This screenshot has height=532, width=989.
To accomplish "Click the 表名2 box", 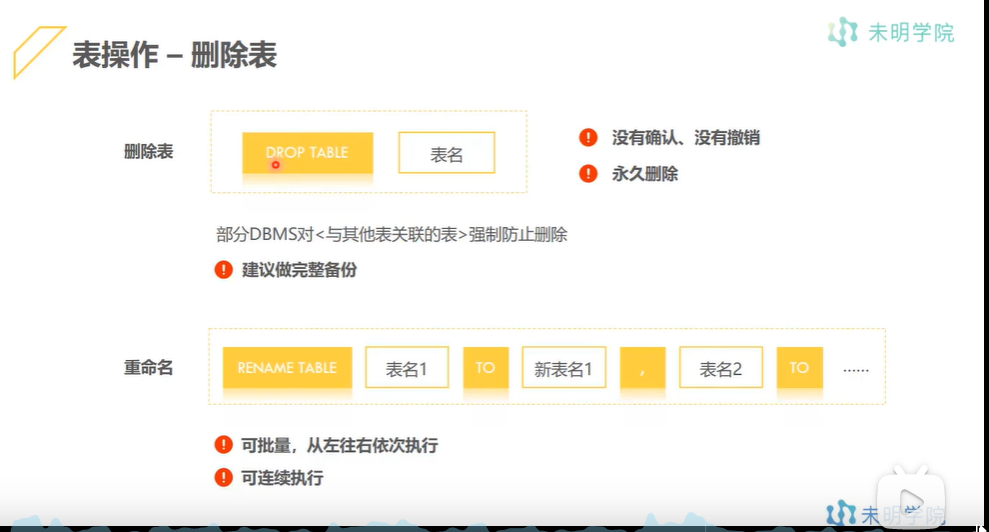I will point(721,367).
